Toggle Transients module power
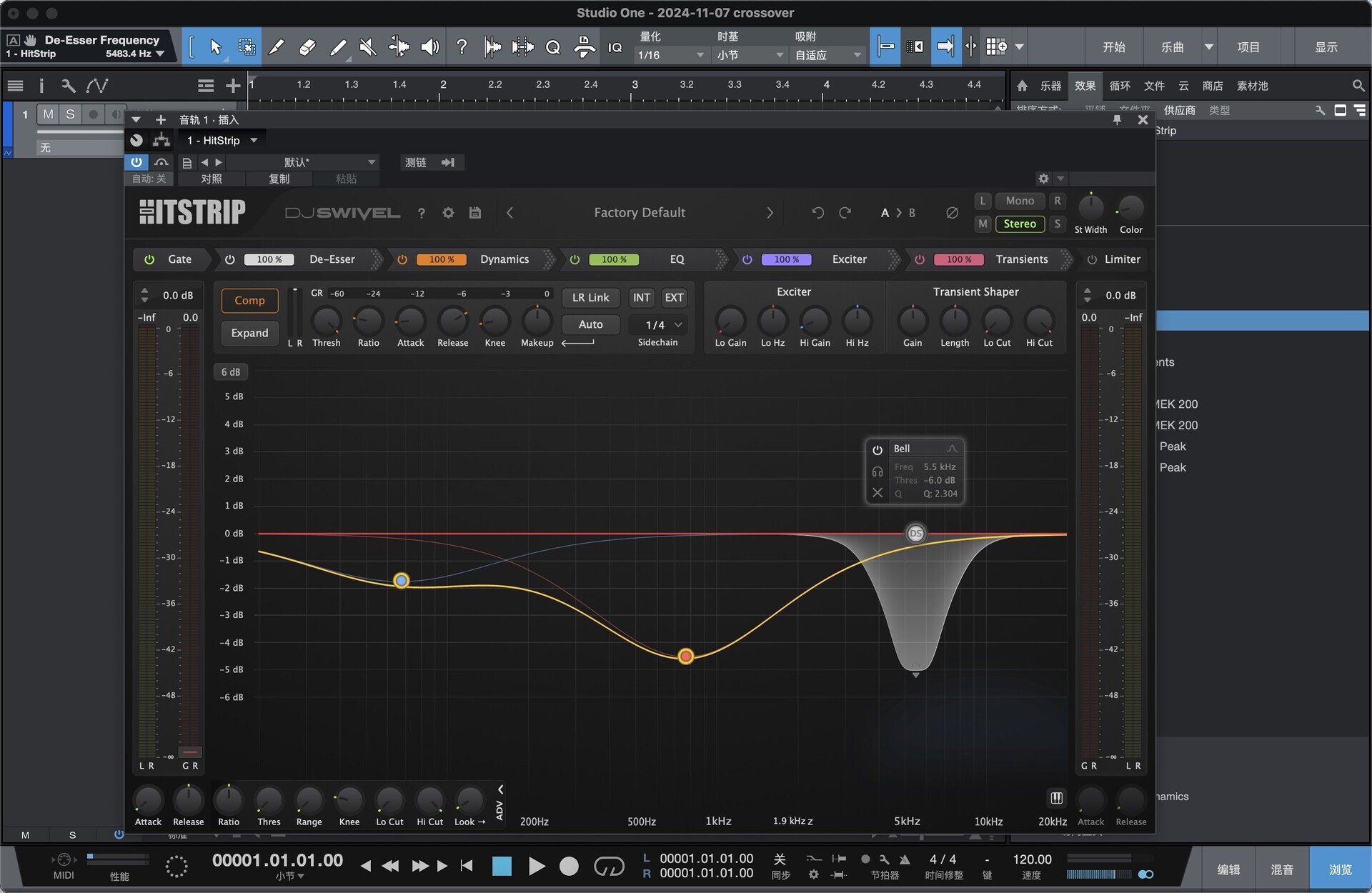Screen dimensions: 1372x893 (x=920, y=259)
